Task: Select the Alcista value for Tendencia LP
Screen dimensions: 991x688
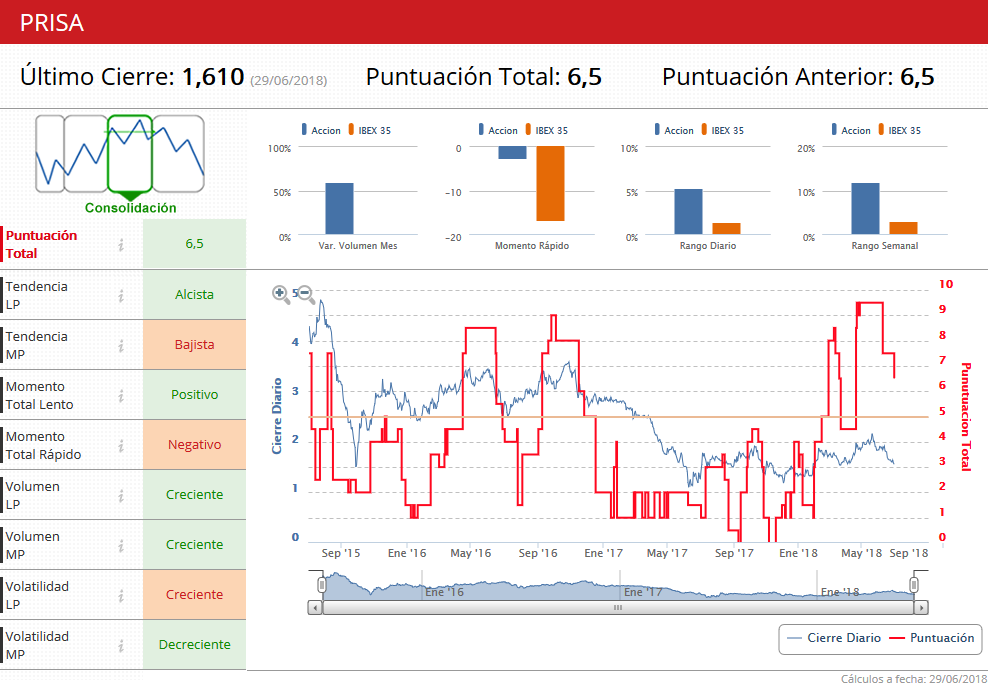Action: tap(194, 295)
